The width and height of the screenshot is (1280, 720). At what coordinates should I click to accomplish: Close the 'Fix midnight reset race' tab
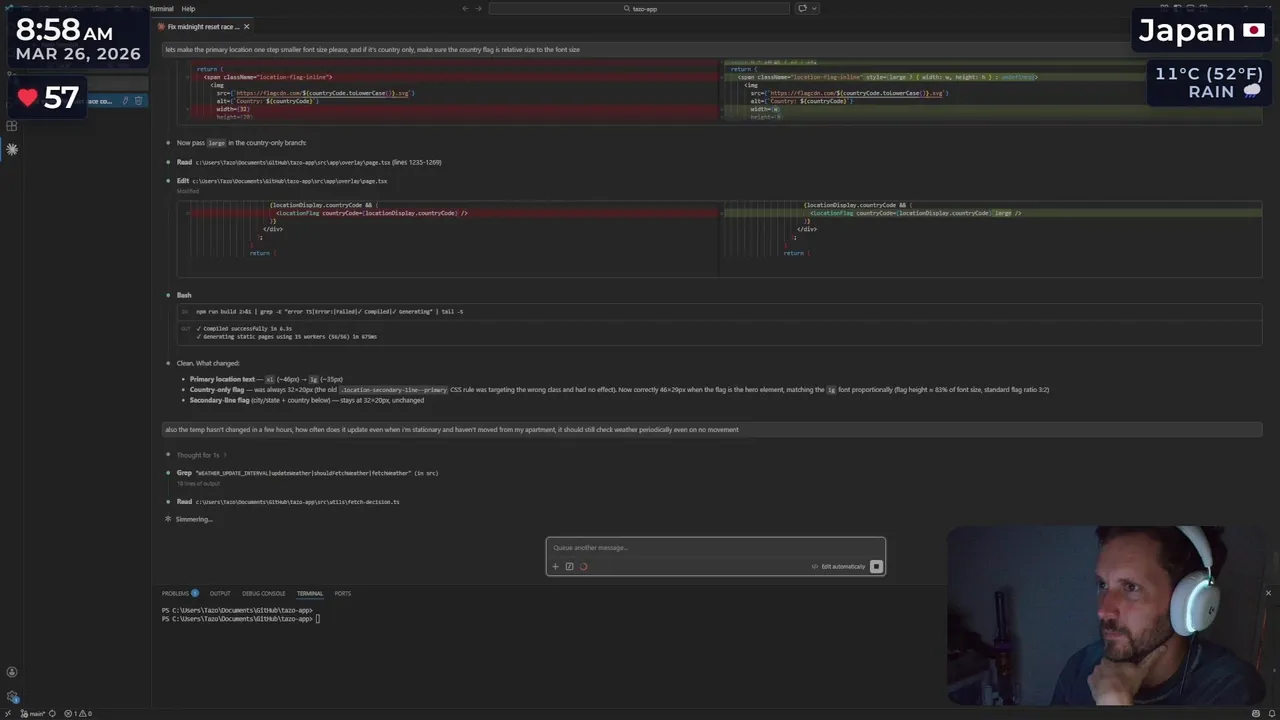pos(246,27)
